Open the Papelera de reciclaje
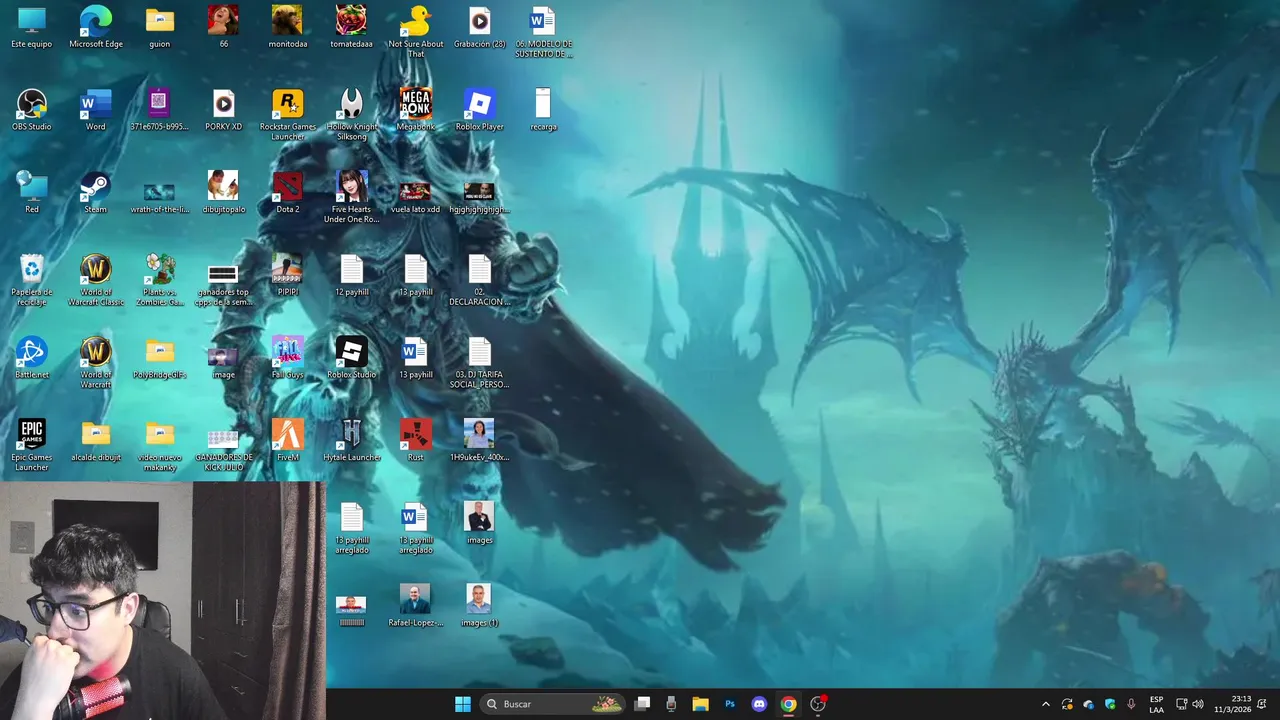Image resolution: width=1280 pixels, height=720 pixels. [x=32, y=279]
